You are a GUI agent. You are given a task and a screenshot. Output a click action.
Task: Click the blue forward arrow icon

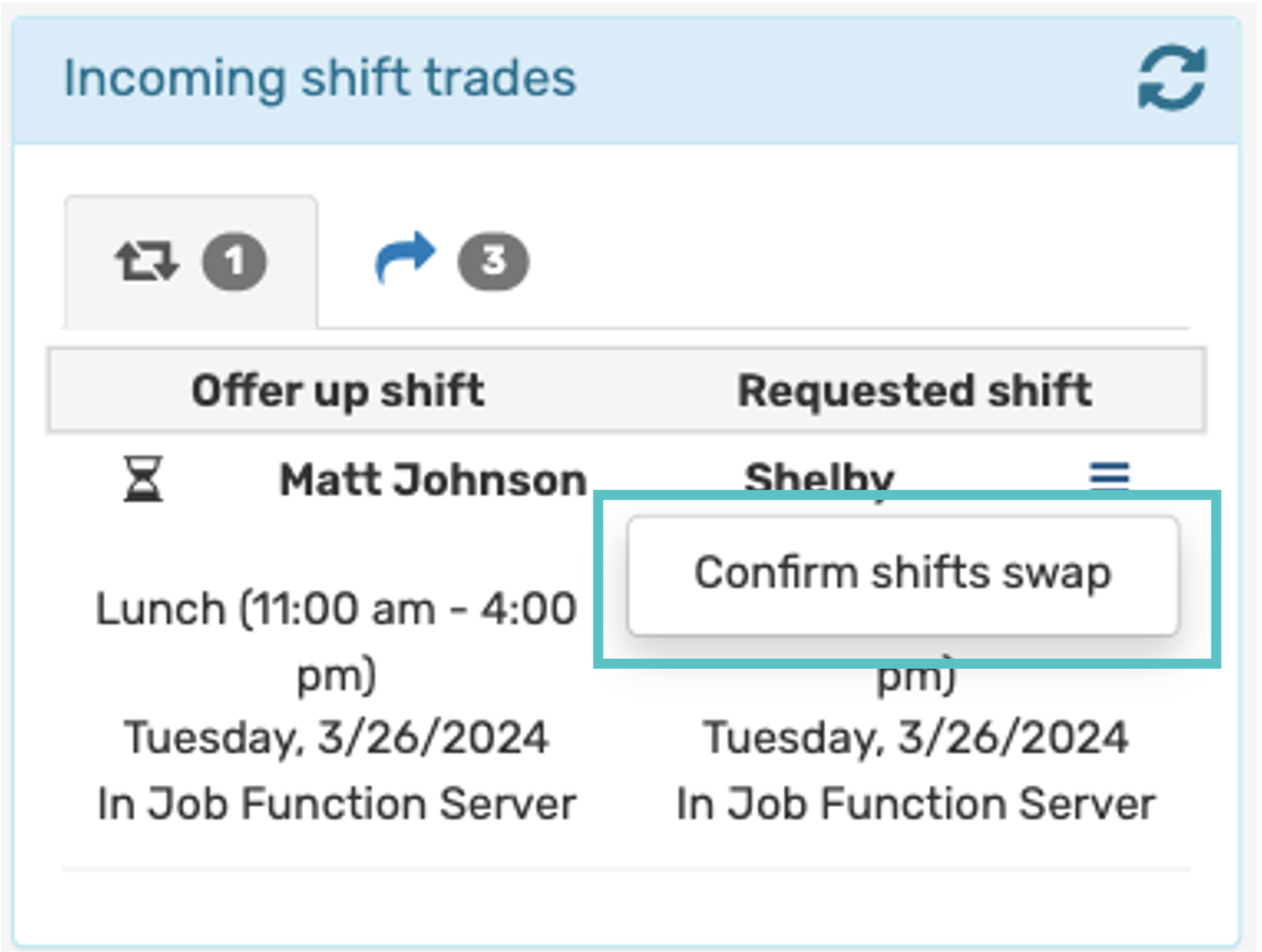click(x=405, y=257)
